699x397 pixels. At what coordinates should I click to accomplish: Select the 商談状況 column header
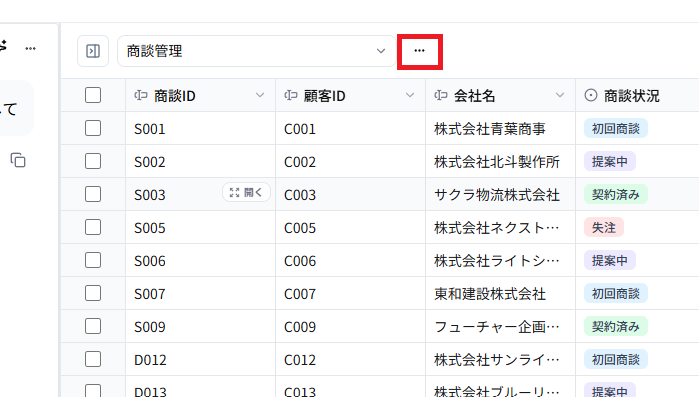point(637,95)
